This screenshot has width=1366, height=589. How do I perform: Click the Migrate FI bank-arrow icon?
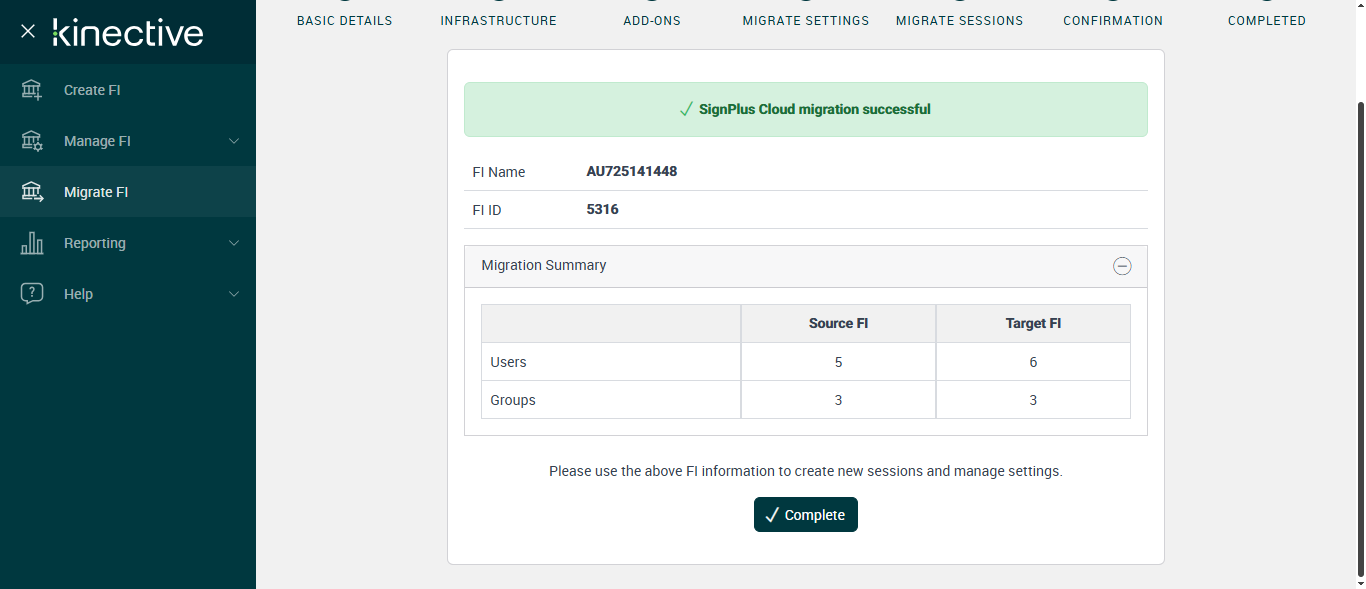tap(32, 192)
